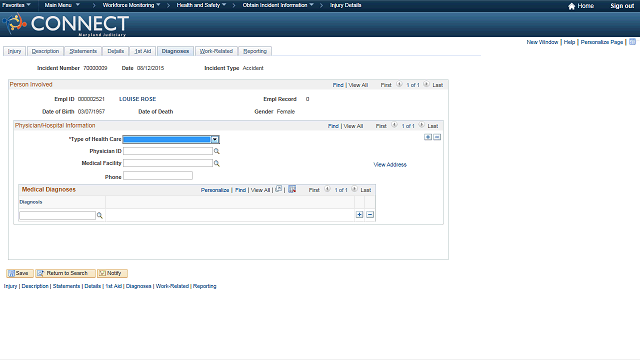Expand the Main Menu dropdown
The height and width of the screenshot is (360, 640).
tap(62, 5)
